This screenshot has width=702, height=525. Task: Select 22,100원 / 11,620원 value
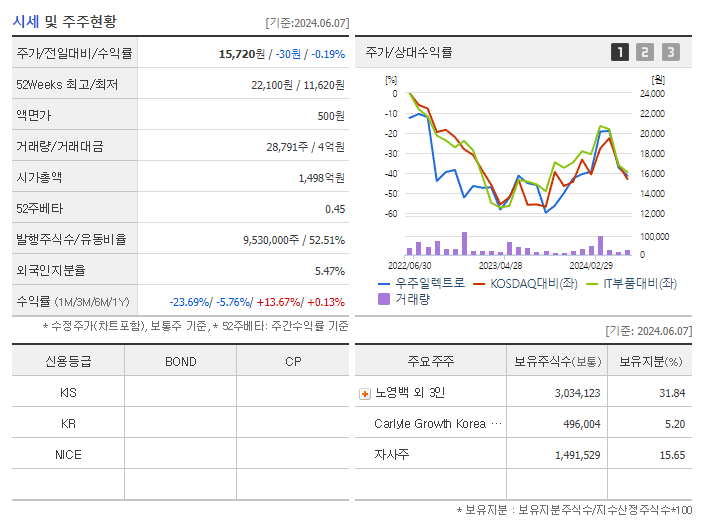coord(298,85)
